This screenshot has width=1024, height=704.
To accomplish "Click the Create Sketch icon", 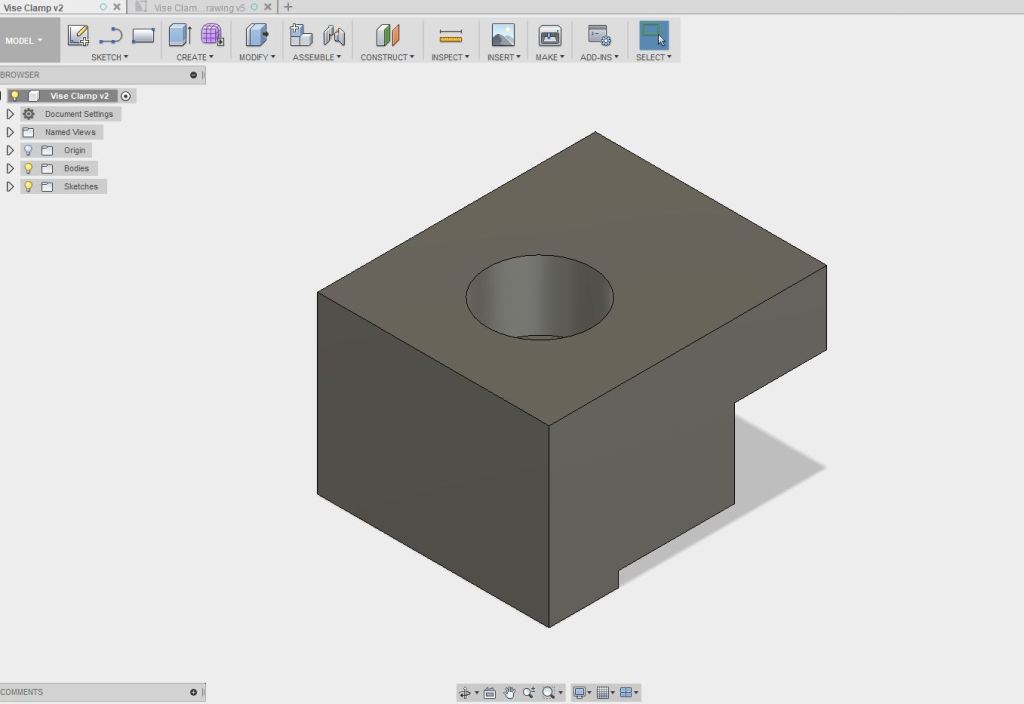I will [x=78, y=36].
